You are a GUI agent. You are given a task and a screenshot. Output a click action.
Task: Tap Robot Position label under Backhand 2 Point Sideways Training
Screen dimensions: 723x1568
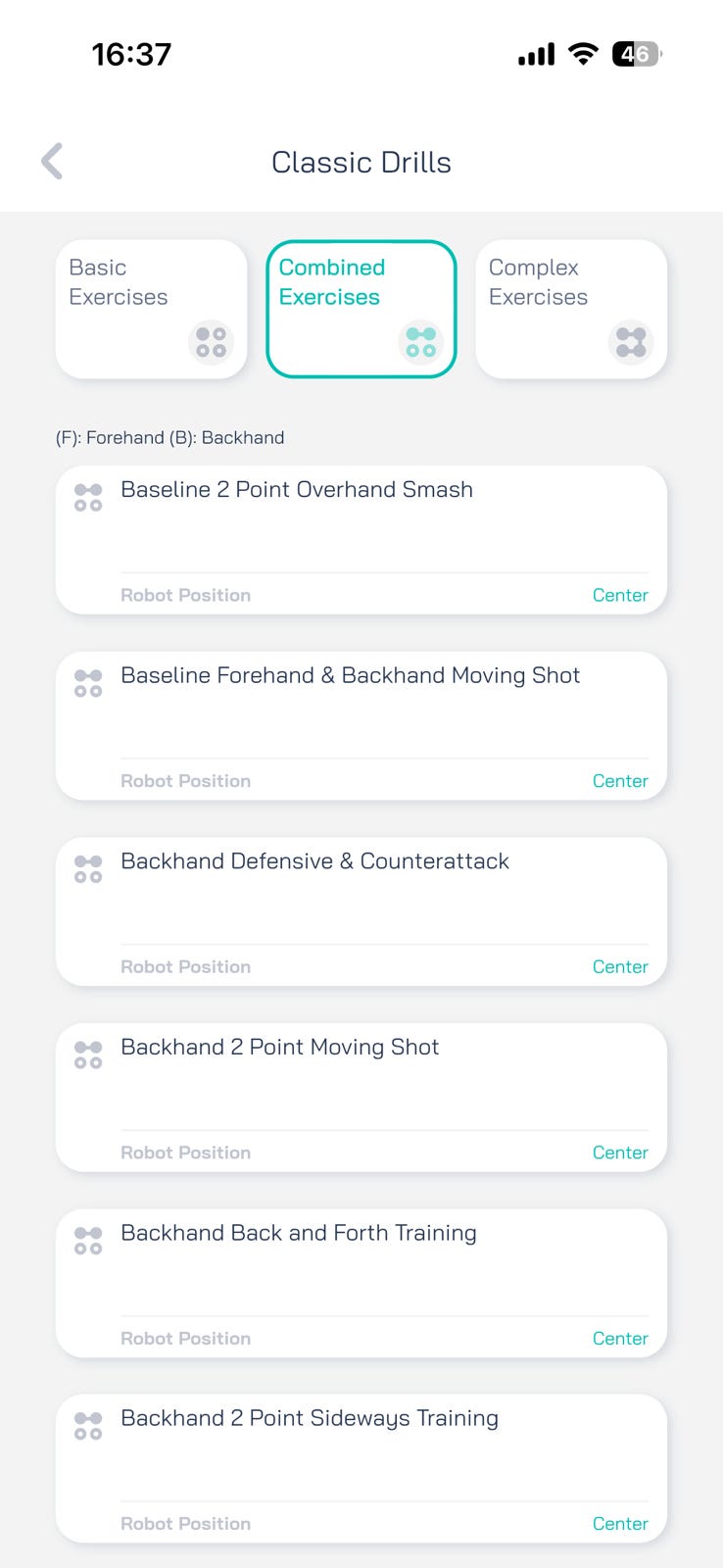coord(185,1524)
